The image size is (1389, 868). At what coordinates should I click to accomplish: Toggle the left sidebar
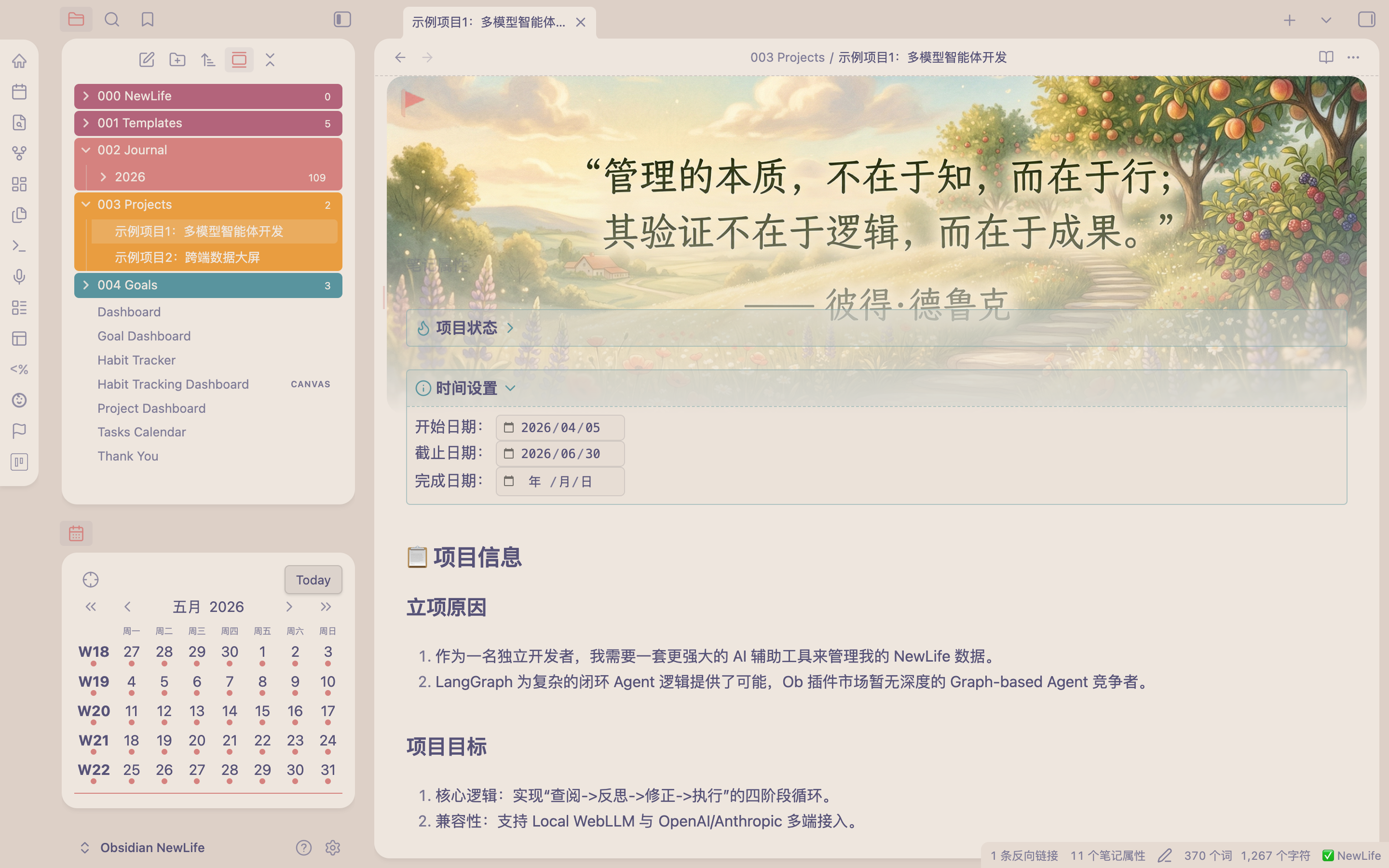[x=342, y=19]
